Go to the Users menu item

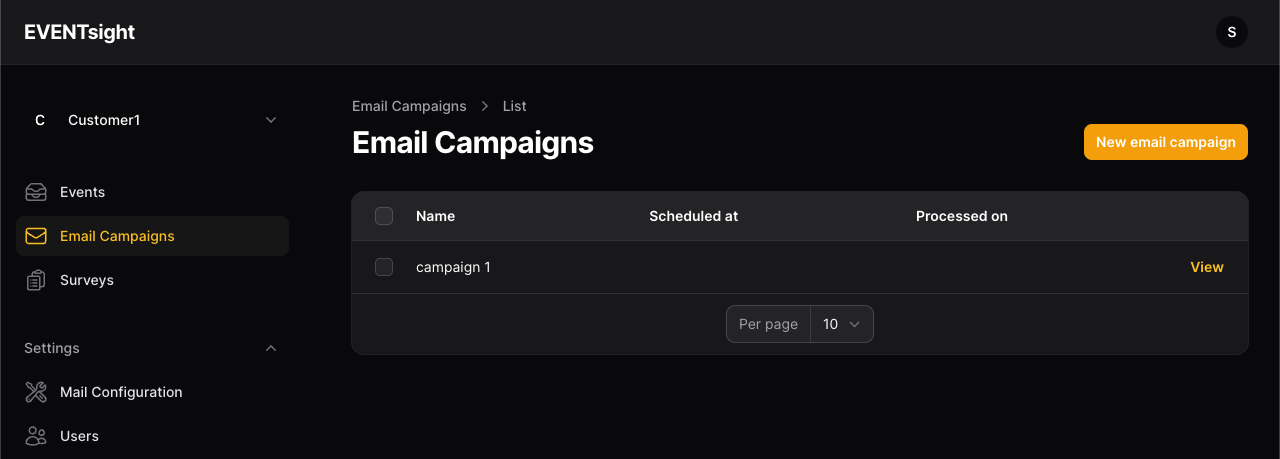79,436
